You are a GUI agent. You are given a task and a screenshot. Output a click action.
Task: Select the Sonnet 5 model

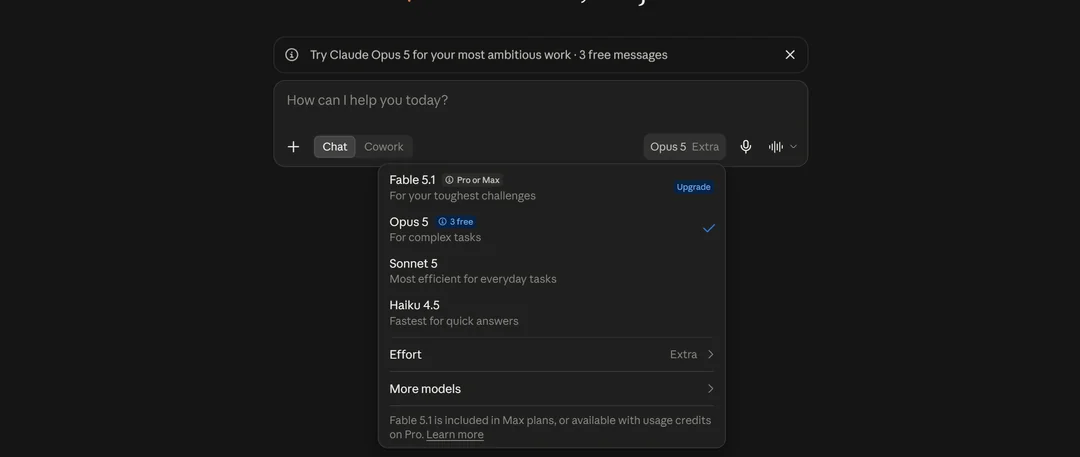(552, 271)
